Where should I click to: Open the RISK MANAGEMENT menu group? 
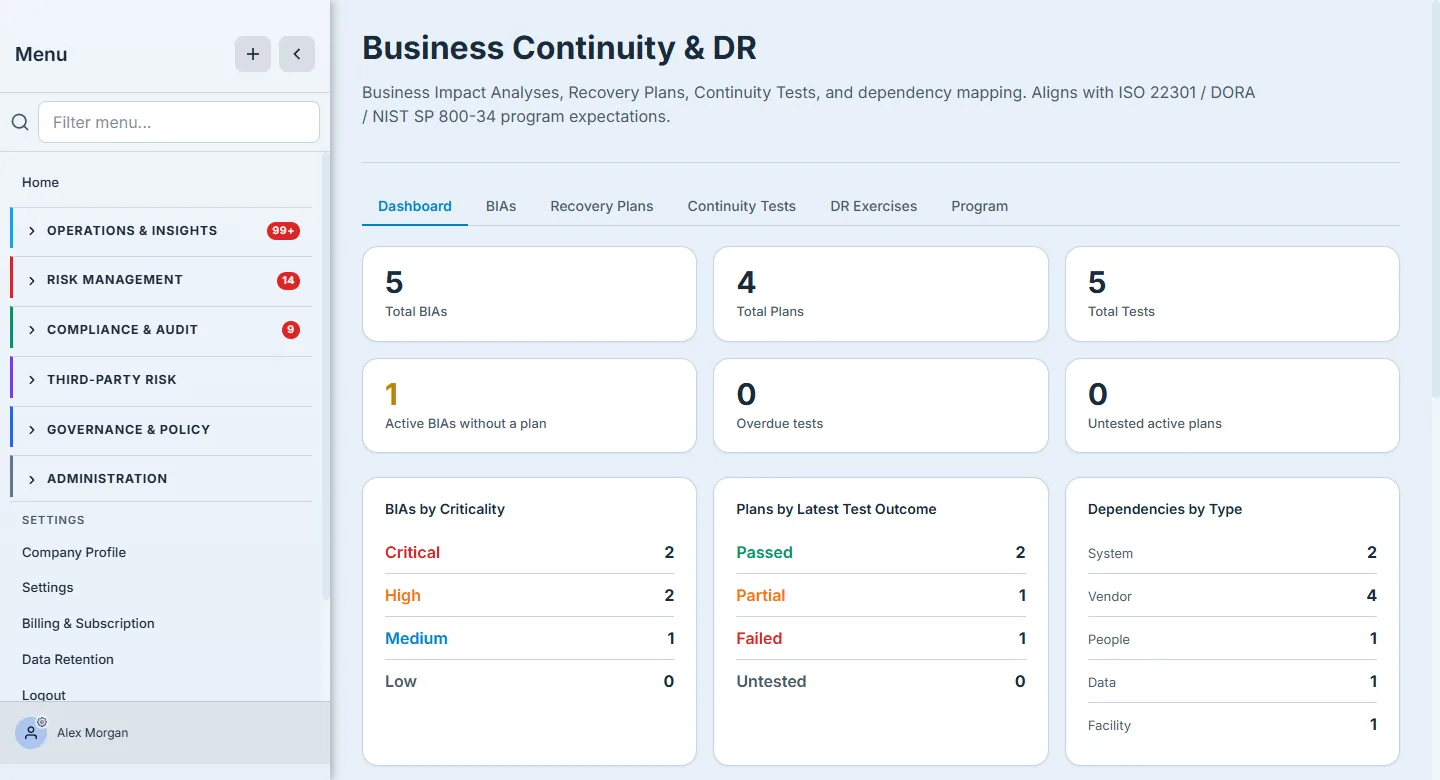coord(161,280)
